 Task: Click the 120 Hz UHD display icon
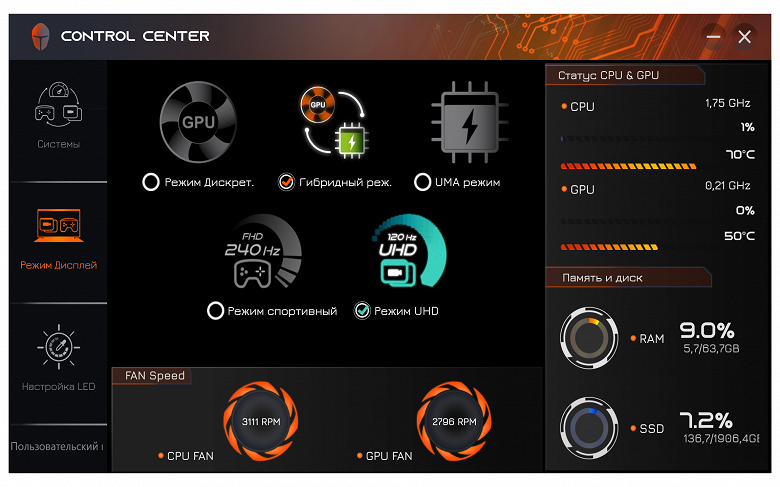pyautogui.click(x=409, y=251)
